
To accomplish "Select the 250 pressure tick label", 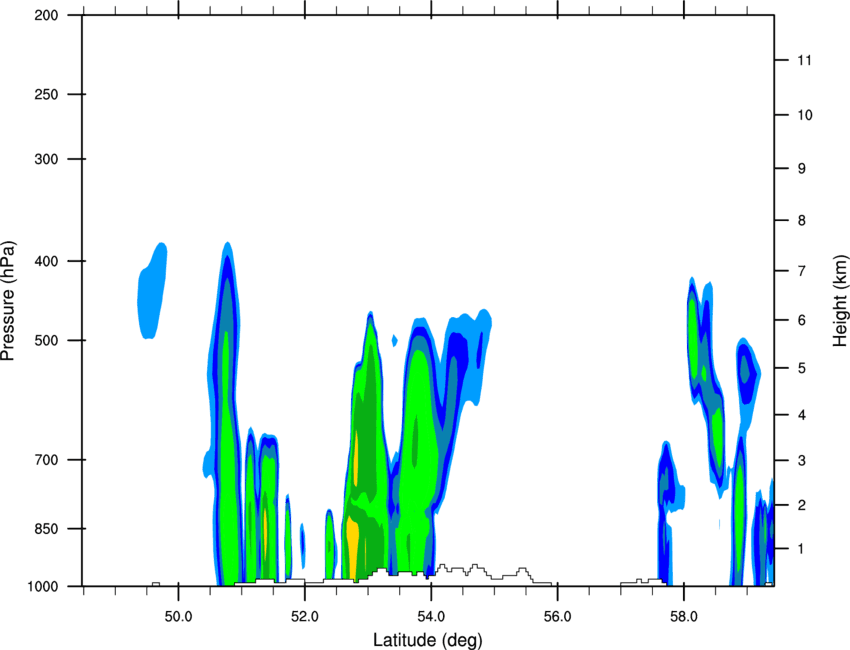I will click(x=46, y=94).
